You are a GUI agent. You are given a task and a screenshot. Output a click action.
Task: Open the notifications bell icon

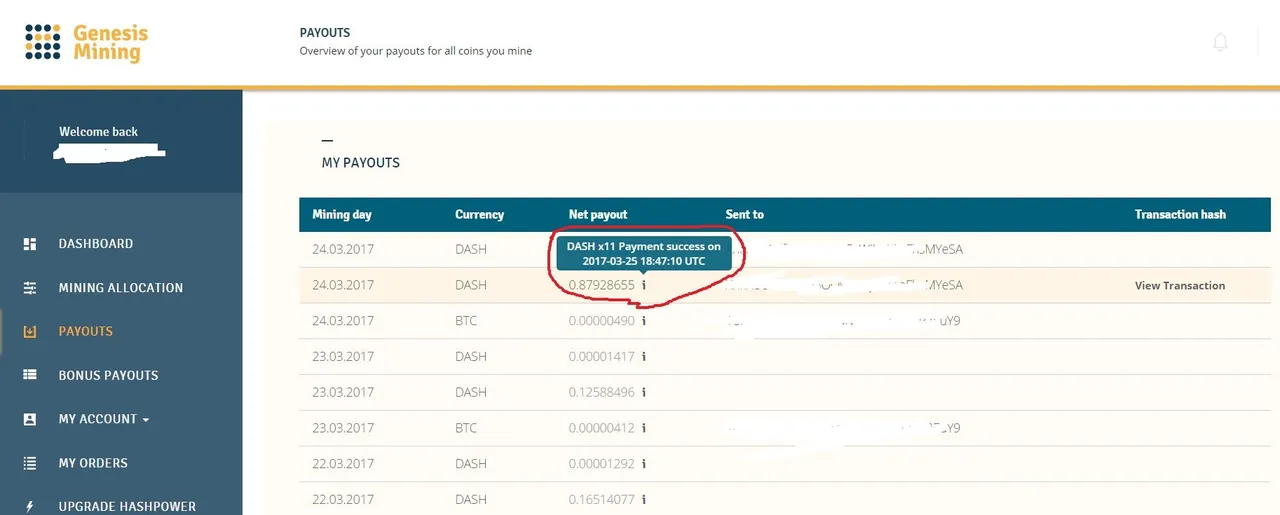[1220, 42]
